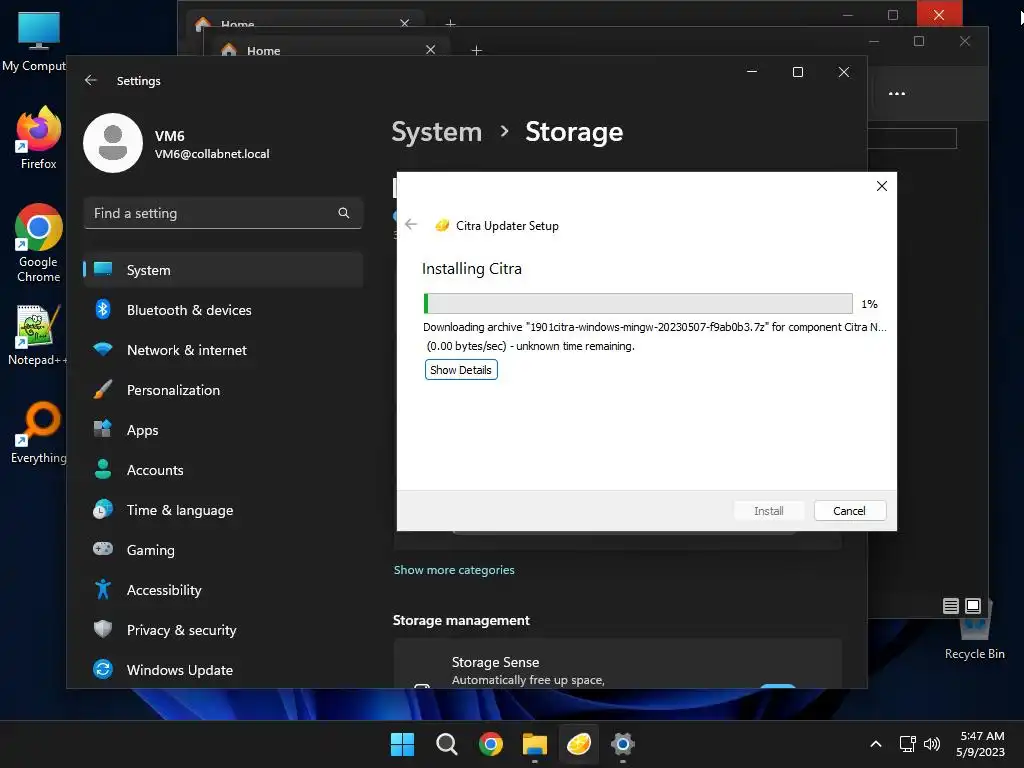Switch to large icons view in File Explorer

(972, 606)
